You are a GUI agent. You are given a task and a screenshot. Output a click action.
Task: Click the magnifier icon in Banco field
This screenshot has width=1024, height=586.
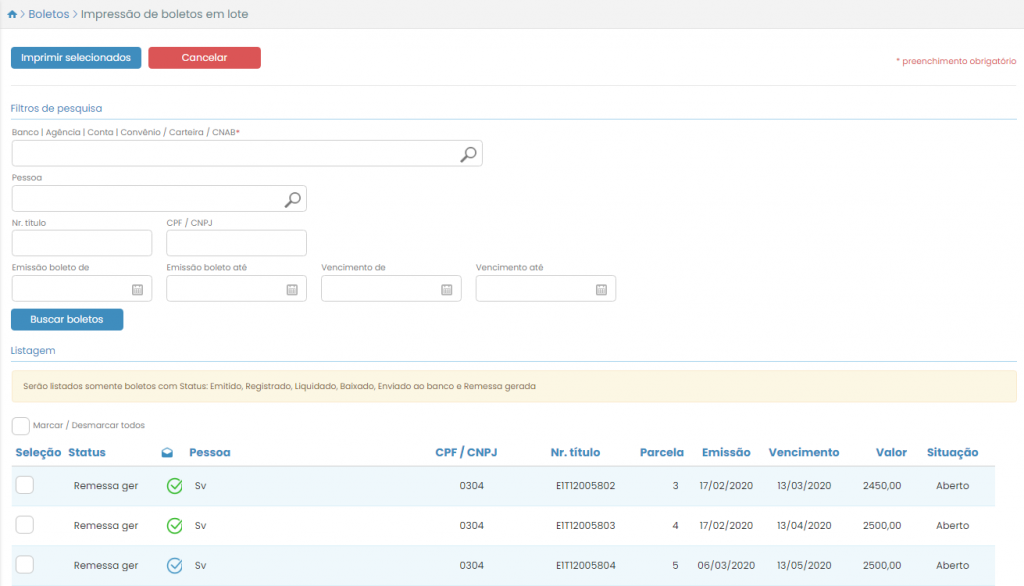pos(468,154)
